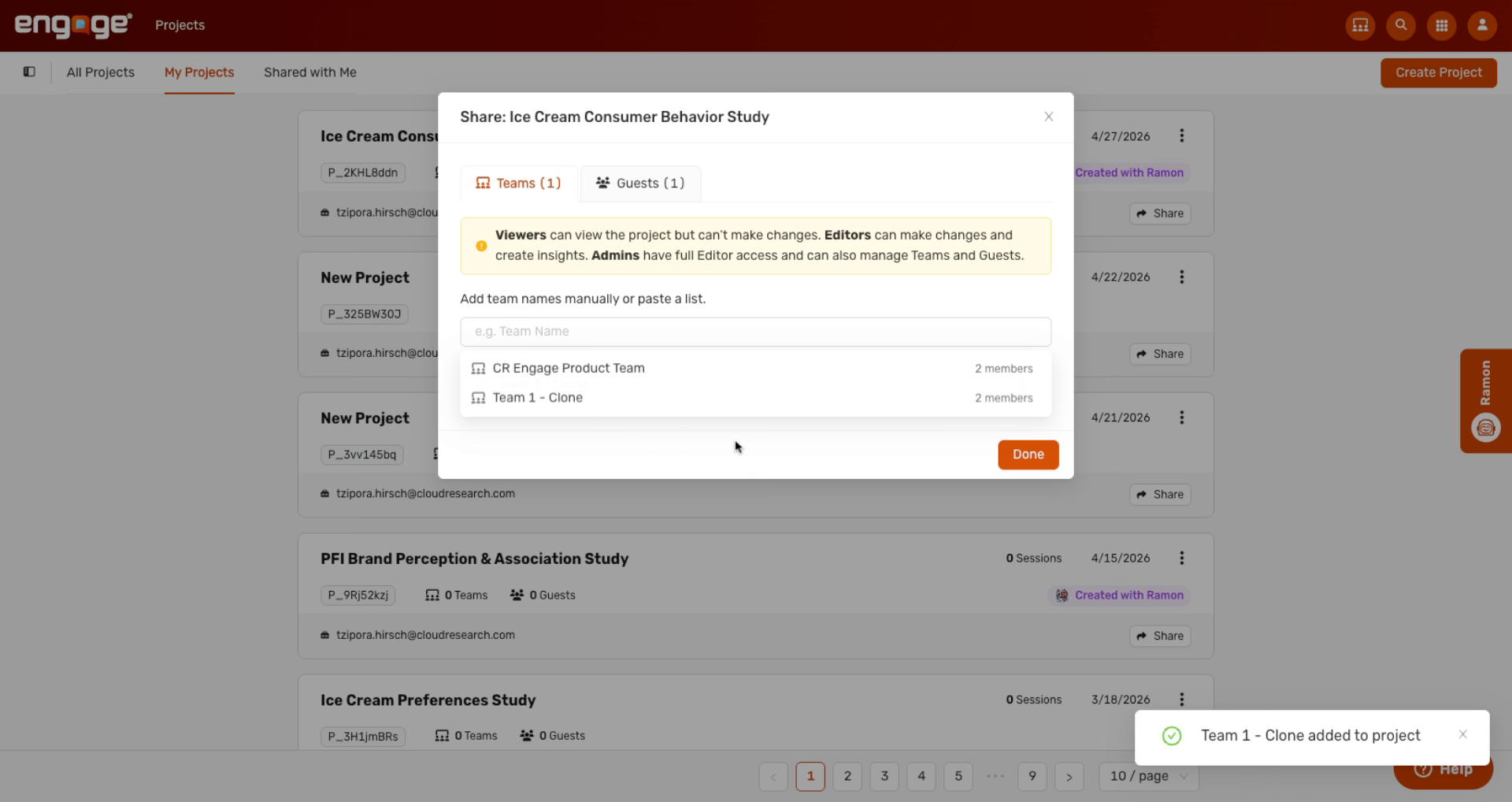This screenshot has height=802, width=1512.
Task: Go to previous page arrow
Action: [773, 776]
